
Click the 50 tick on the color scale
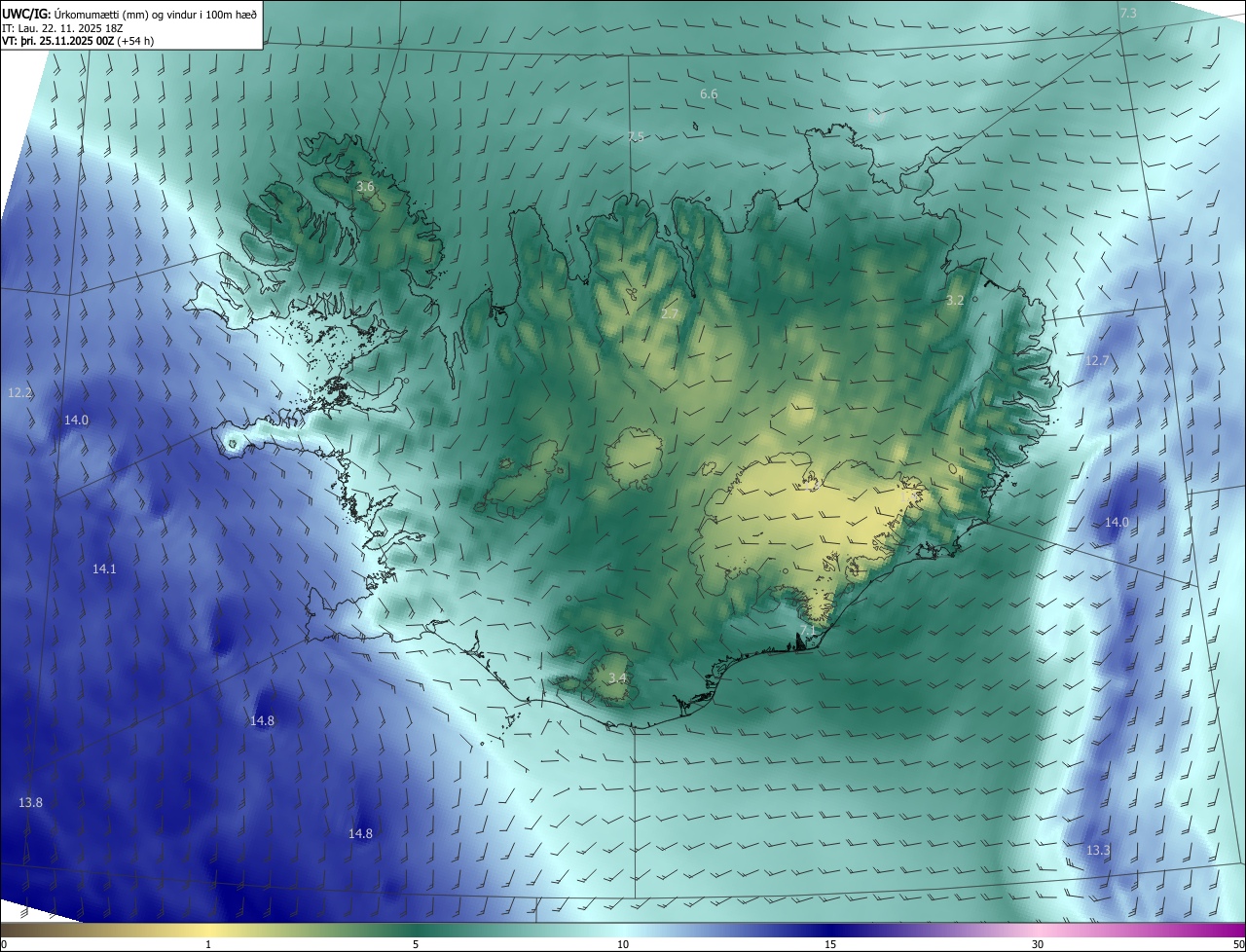tap(1239, 945)
